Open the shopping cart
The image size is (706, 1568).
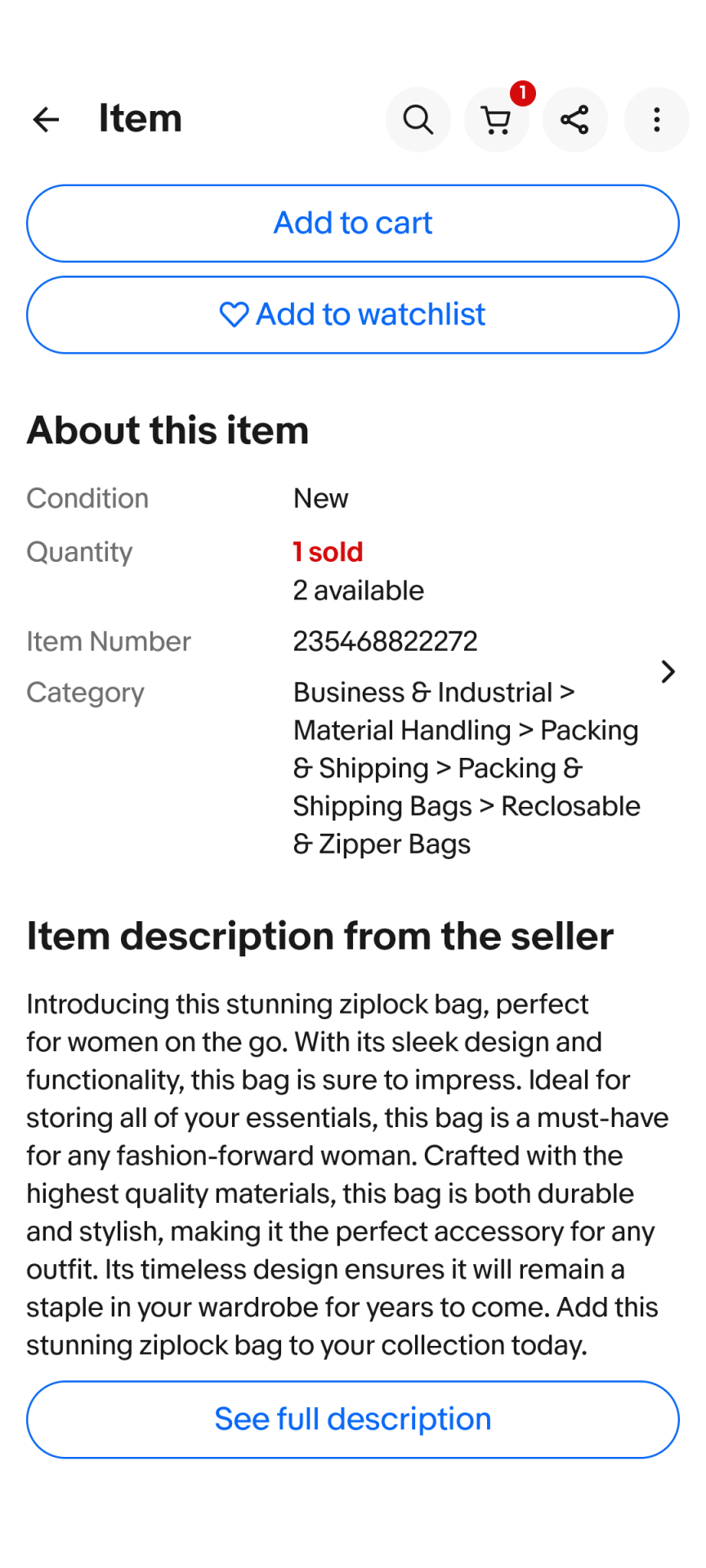(496, 121)
